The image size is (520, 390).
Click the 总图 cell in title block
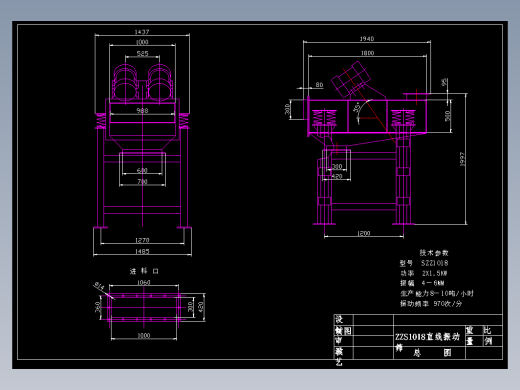(x=432, y=353)
